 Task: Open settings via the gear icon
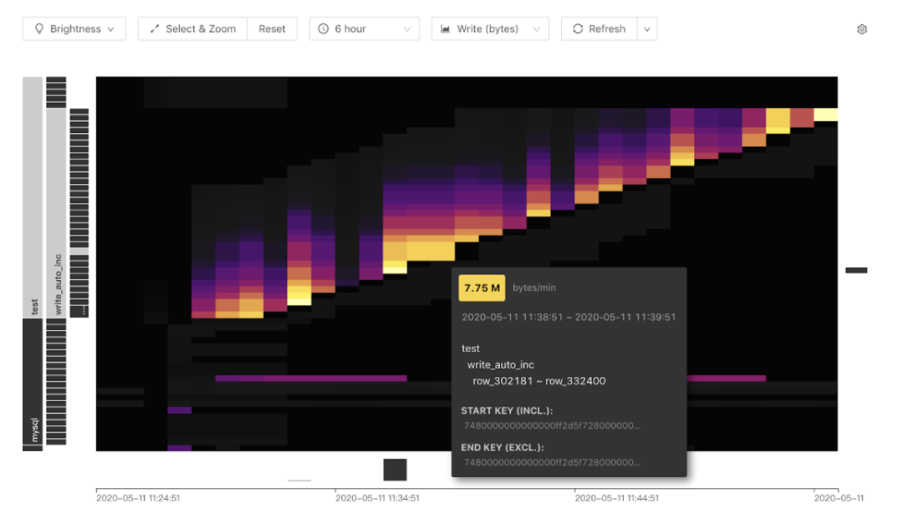point(862,30)
